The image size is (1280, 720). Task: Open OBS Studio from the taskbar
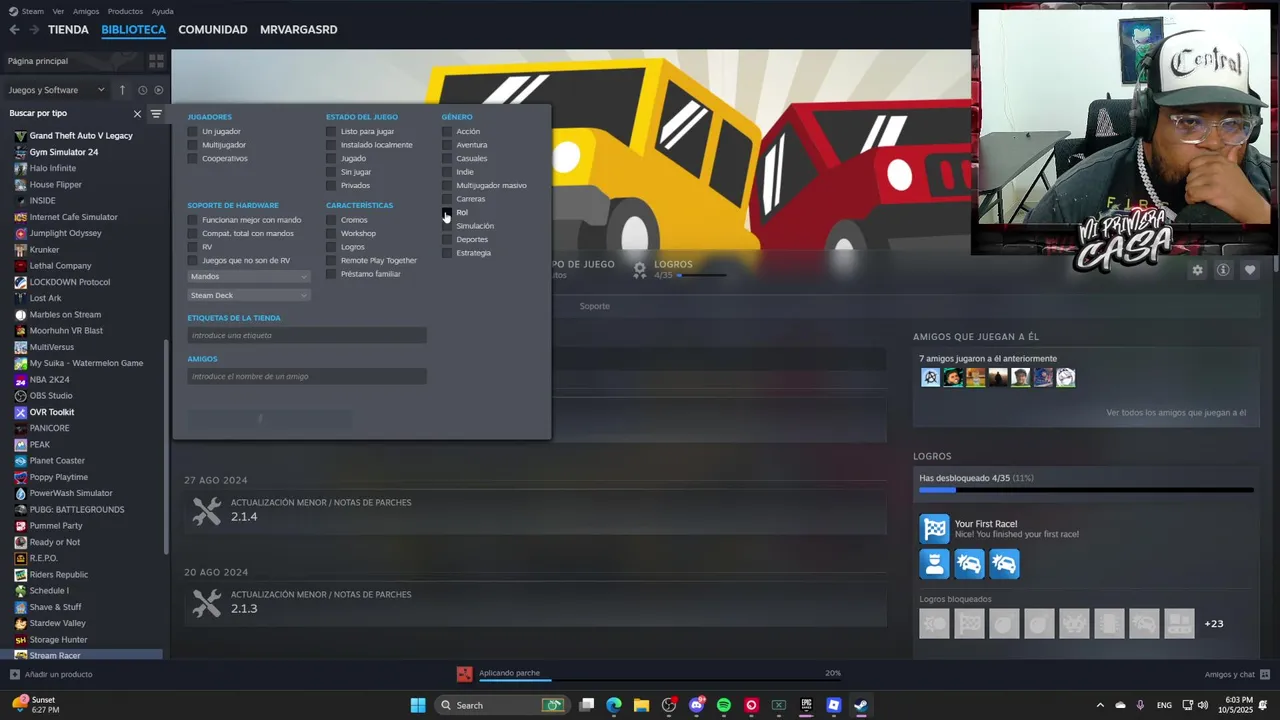click(669, 705)
